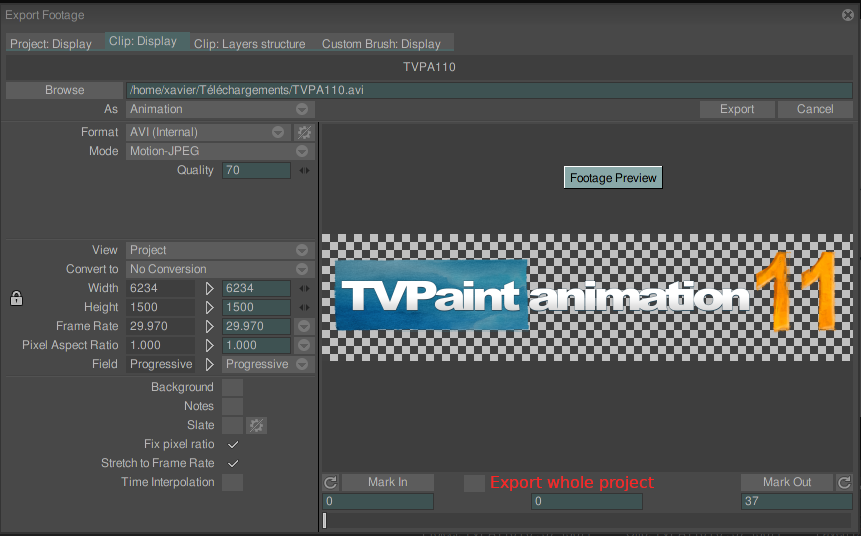Click the project Field value Progressive
This screenshot has height=536, width=861.
point(160,364)
